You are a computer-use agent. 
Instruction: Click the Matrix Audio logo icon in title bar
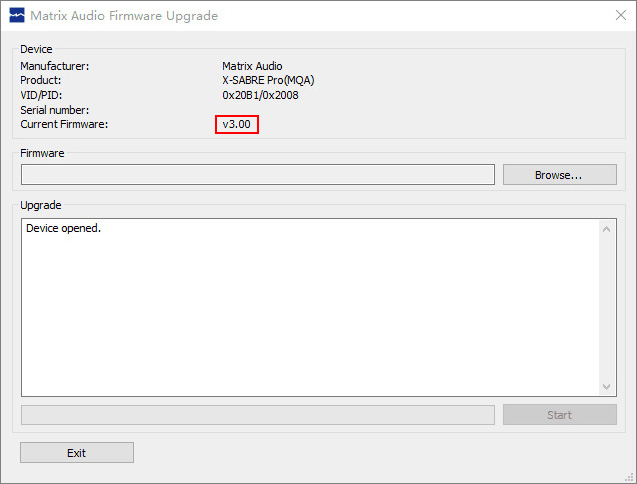click(x=17, y=15)
